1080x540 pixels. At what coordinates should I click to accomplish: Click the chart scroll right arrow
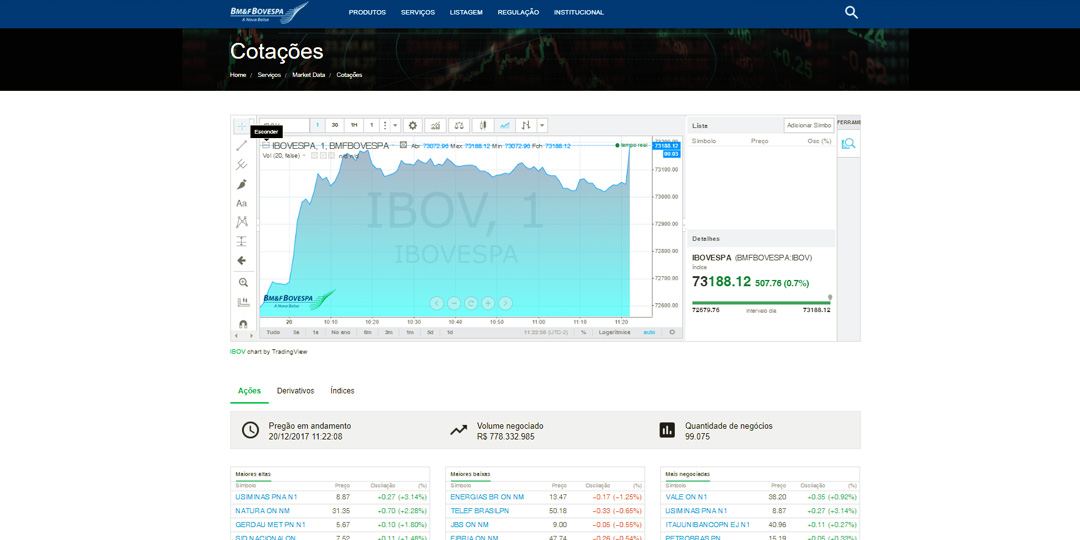506,303
